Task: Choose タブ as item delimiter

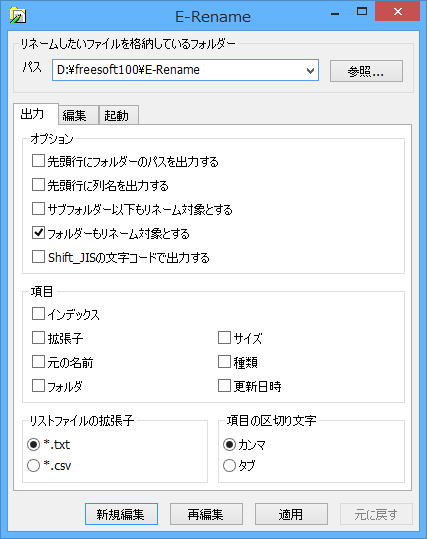Action: click(x=229, y=466)
